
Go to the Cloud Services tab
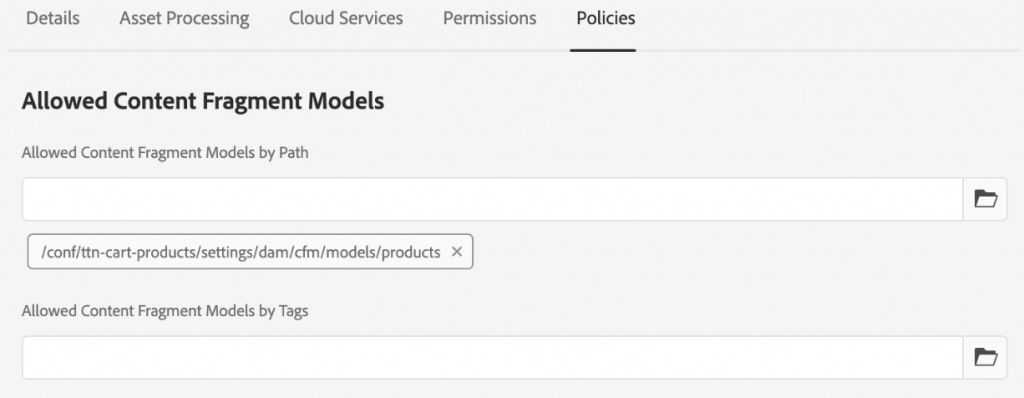346,18
